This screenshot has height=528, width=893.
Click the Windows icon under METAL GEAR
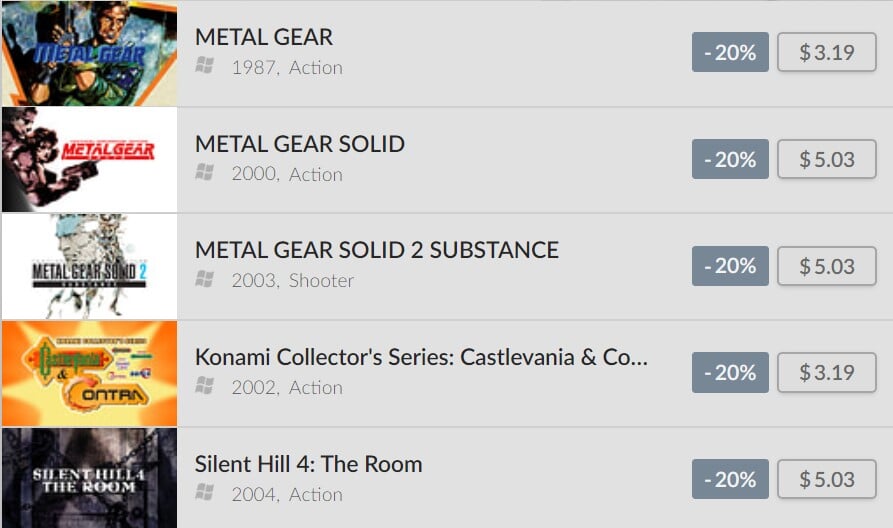click(x=205, y=67)
